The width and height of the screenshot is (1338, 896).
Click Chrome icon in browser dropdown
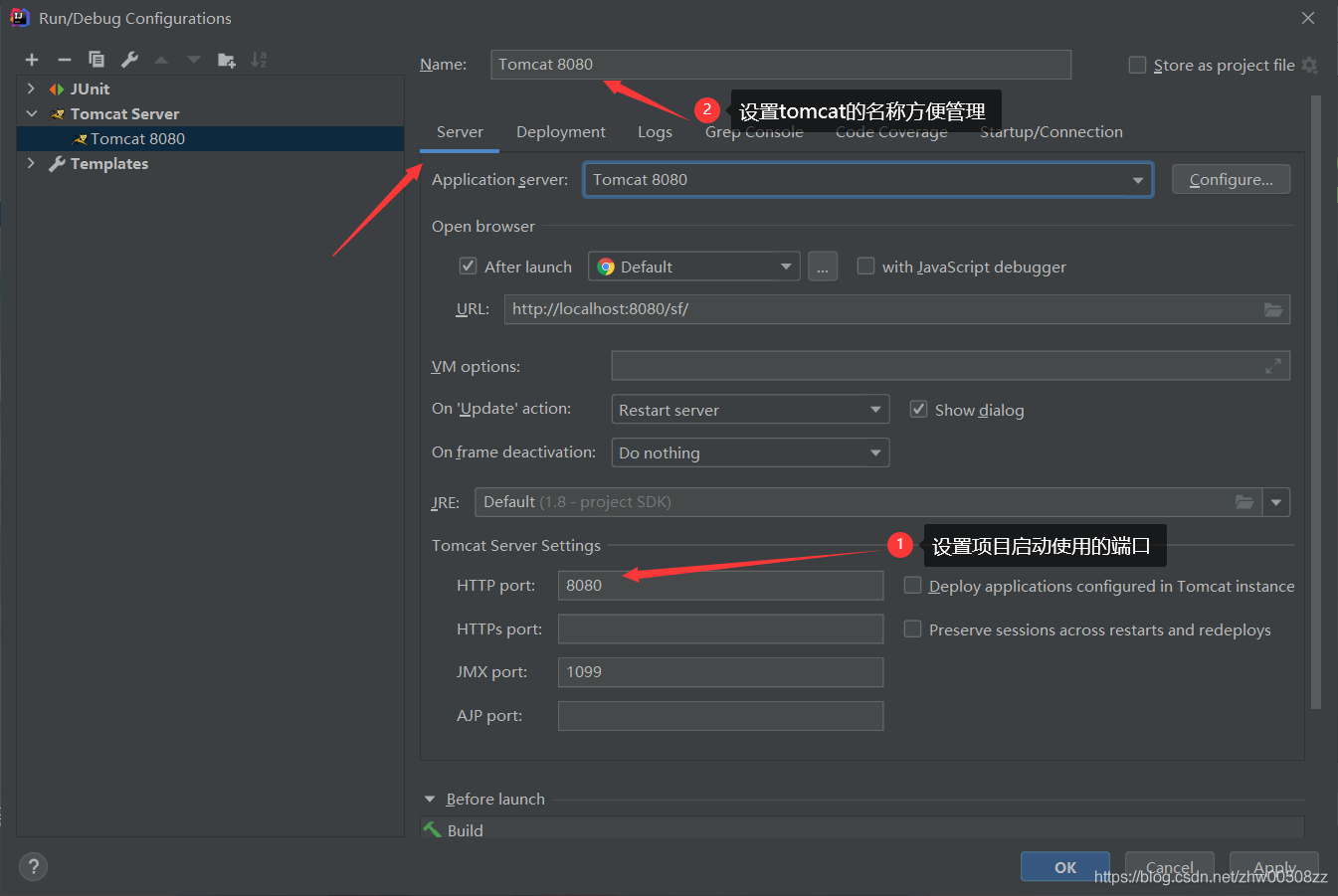click(x=606, y=267)
